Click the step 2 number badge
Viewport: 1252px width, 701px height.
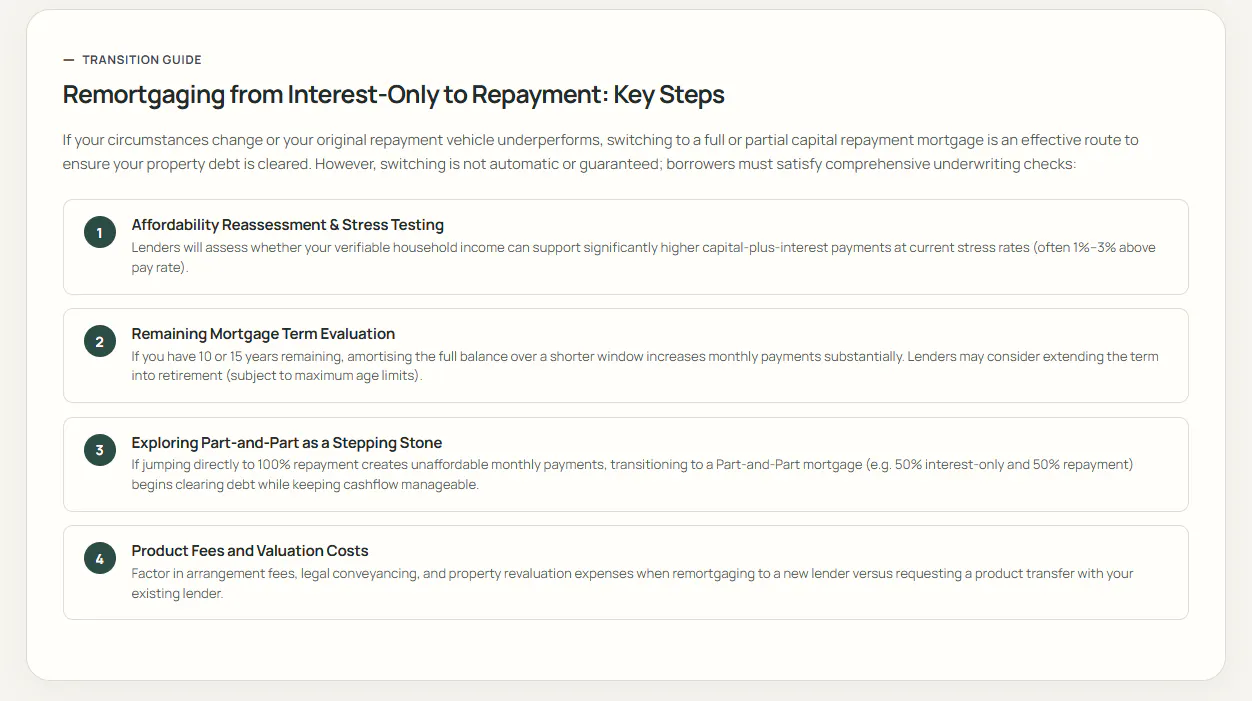(x=100, y=342)
